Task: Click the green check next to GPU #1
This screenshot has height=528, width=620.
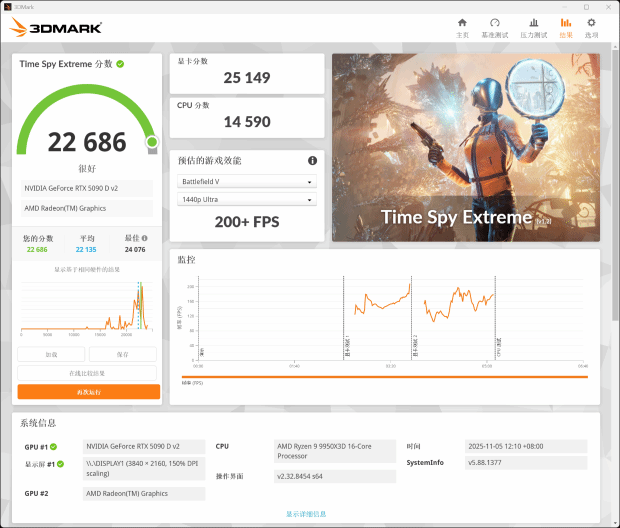Action: point(54,447)
